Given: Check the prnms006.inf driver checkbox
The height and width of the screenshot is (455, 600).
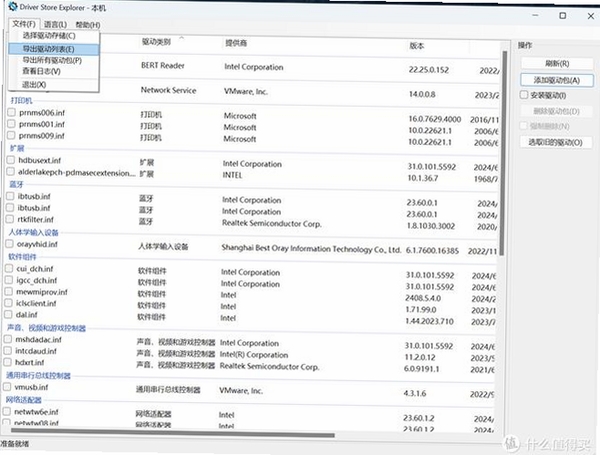Looking at the screenshot, I should (11, 112).
